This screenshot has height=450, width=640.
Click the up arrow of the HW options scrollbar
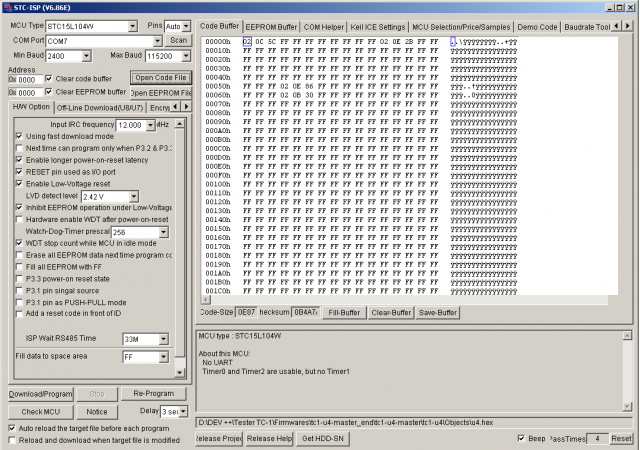pos(180,124)
